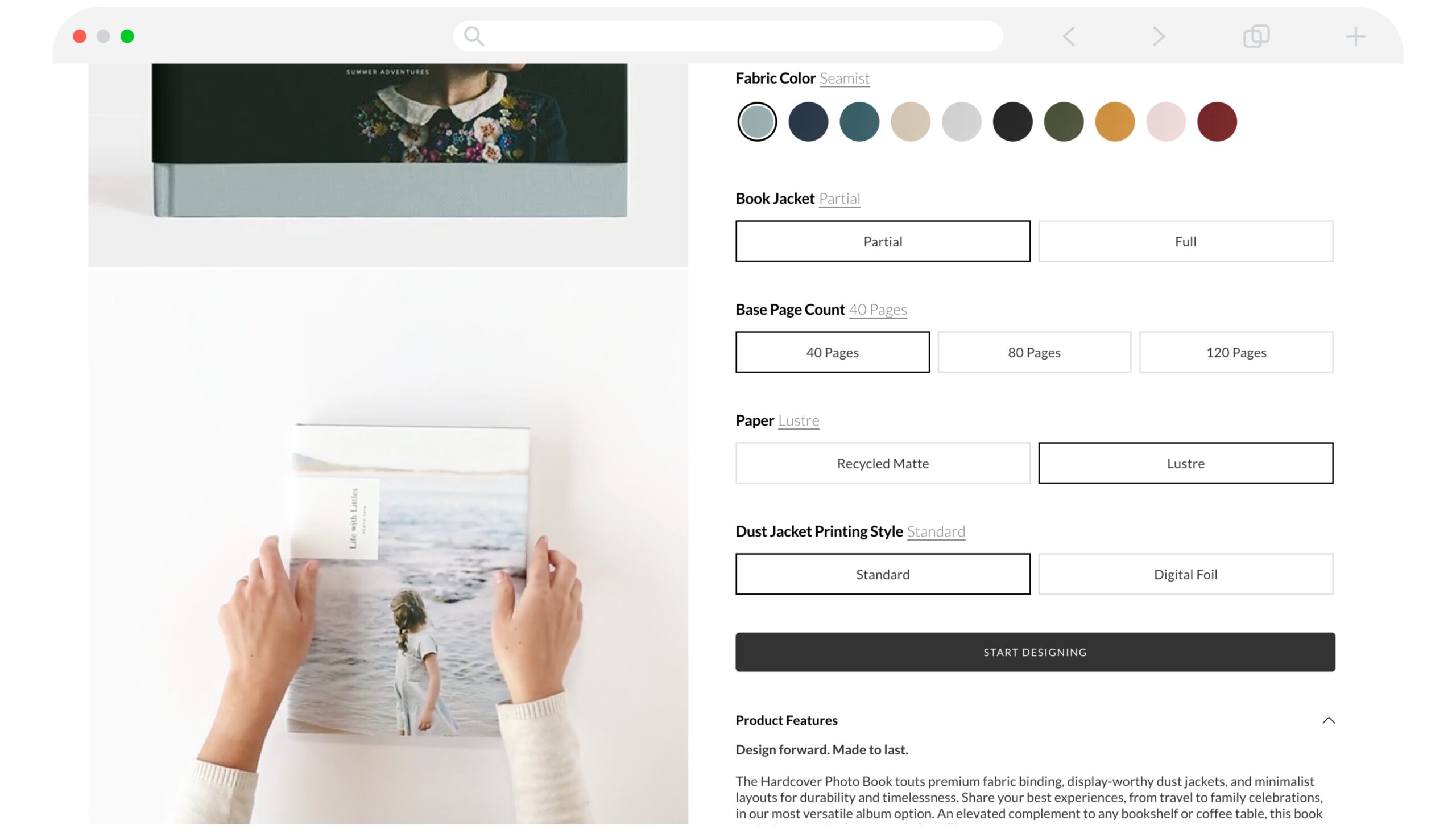1456x837 pixels.
Task: Collapse the Product Features section chevron
Action: (1328, 720)
